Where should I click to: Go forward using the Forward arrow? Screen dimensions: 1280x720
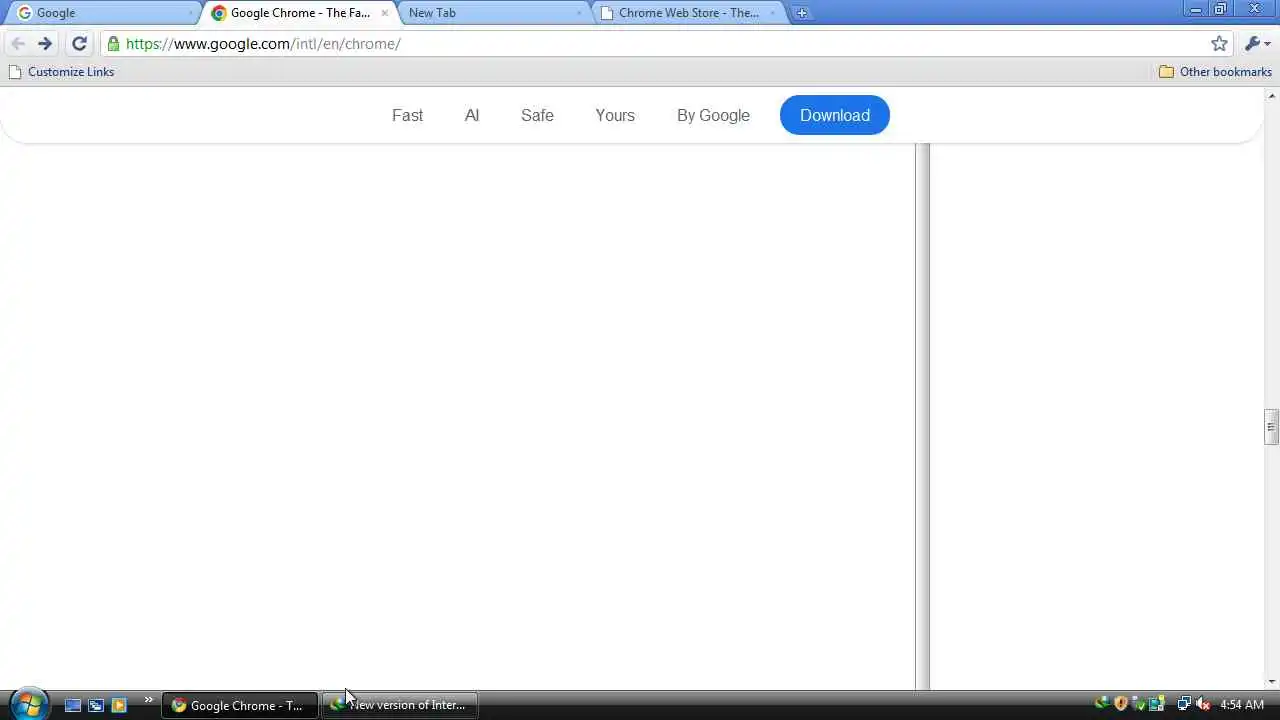point(45,43)
